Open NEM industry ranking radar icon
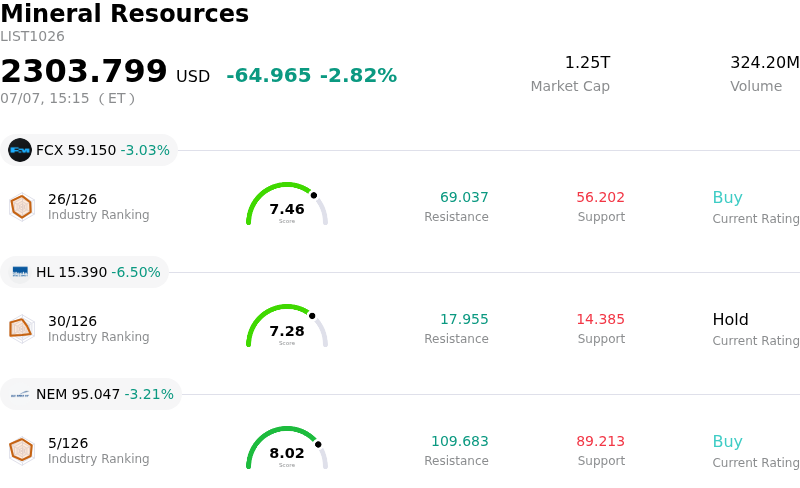The width and height of the screenshot is (800, 488). pos(22,451)
